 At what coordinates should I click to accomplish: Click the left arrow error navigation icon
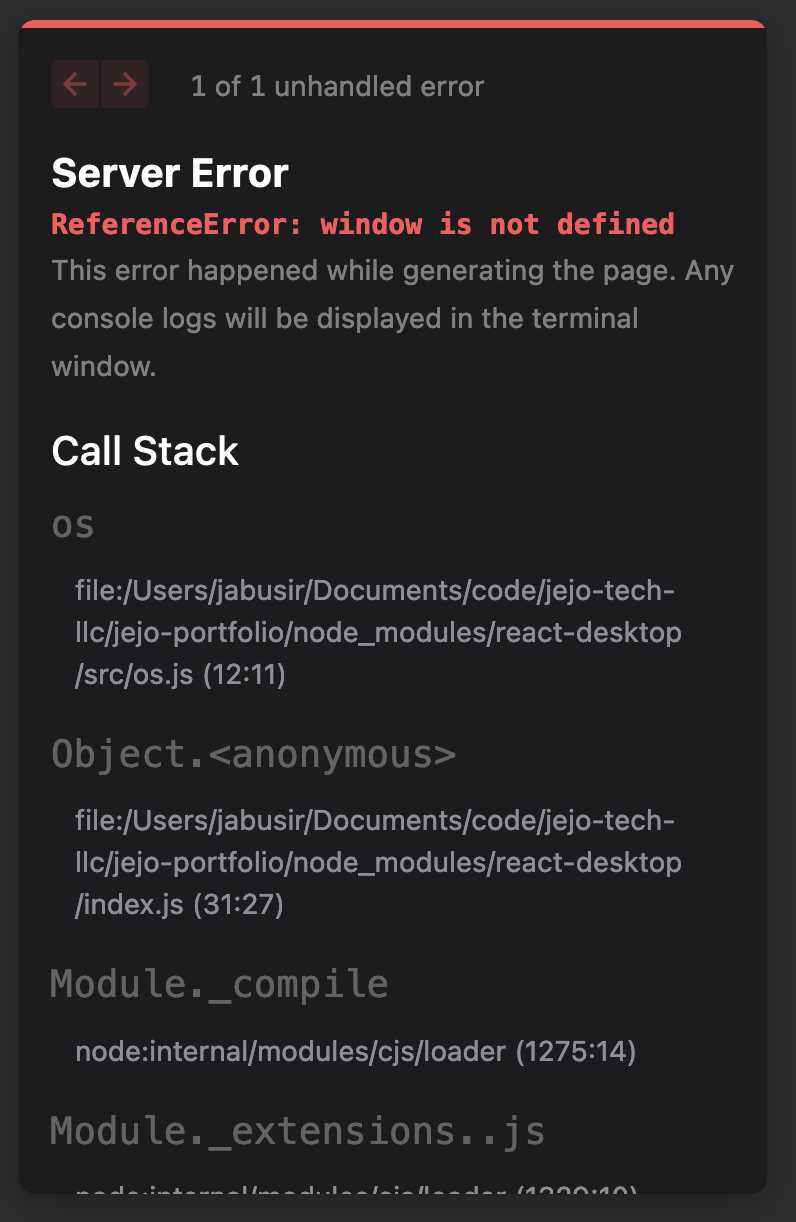(75, 84)
